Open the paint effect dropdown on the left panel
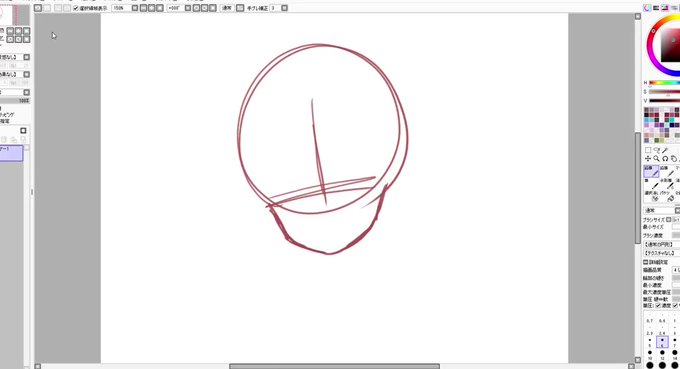Image resolution: width=680 pixels, height=369 pixels. [26, 74]
